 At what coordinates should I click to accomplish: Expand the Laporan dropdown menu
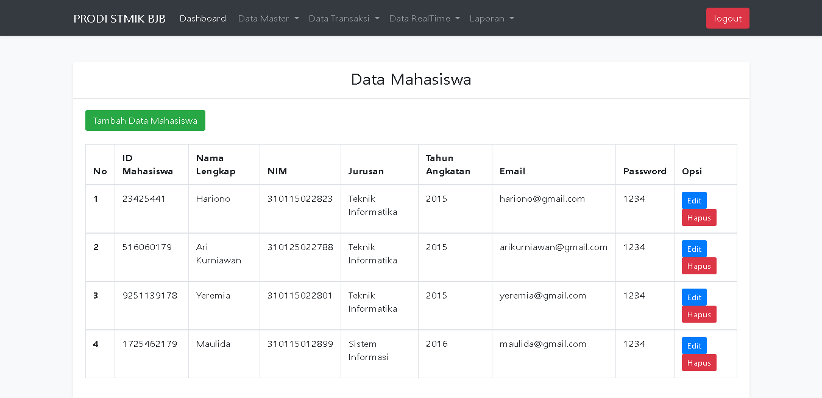click(x=492, y=18)
